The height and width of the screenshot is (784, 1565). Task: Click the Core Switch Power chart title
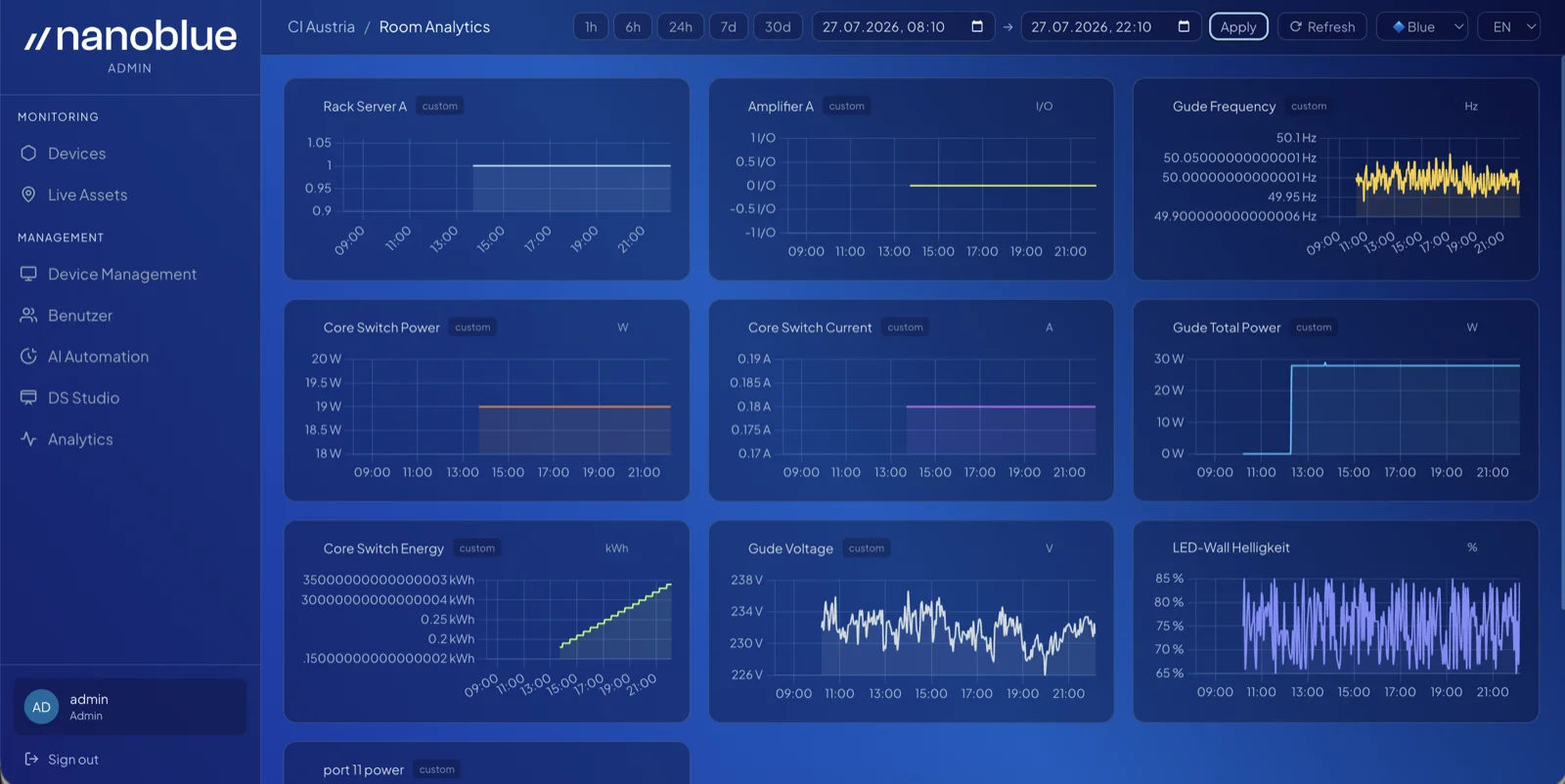click(x=381, y=327)
